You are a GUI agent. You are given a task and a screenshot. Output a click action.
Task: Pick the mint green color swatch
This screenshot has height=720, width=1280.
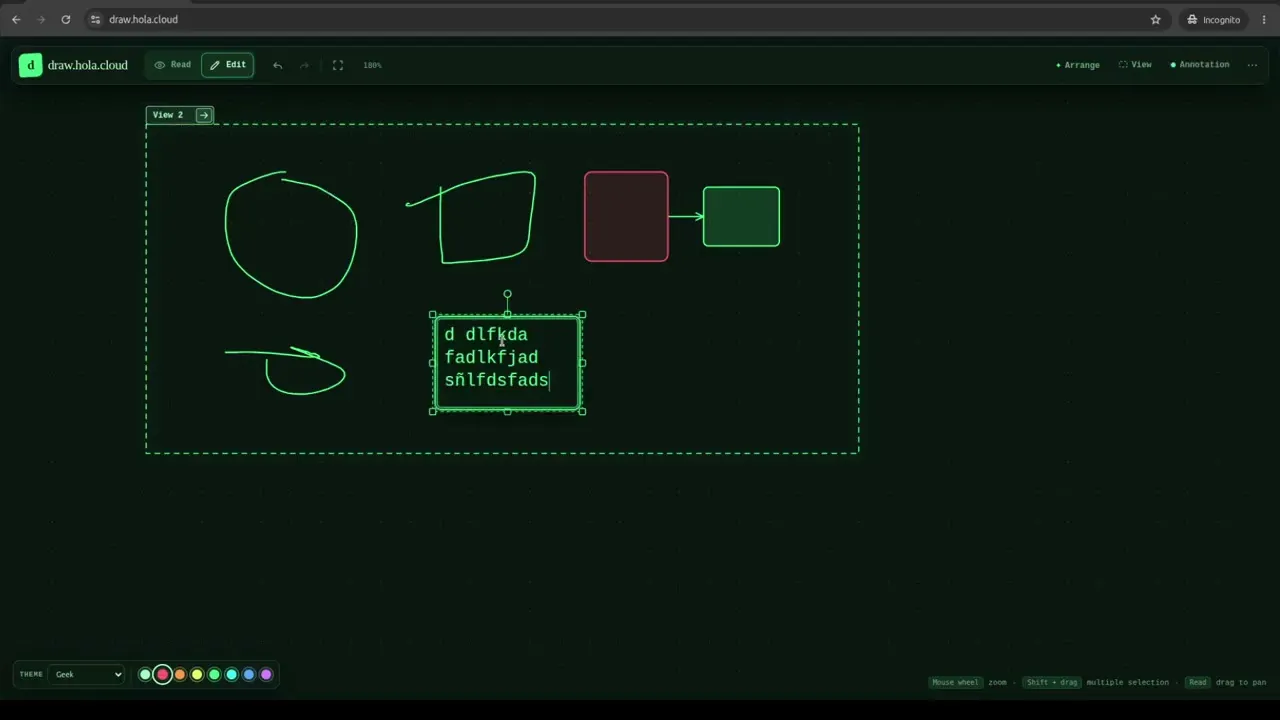145,674
